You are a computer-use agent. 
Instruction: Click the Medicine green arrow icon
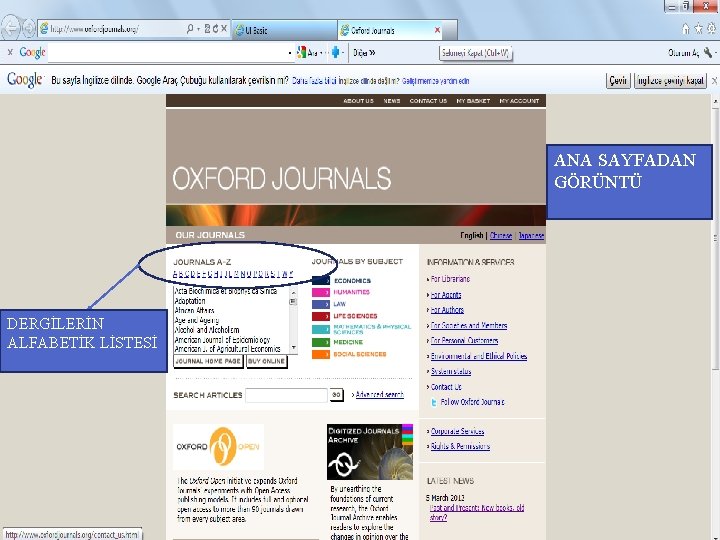(x=321, y=342)
